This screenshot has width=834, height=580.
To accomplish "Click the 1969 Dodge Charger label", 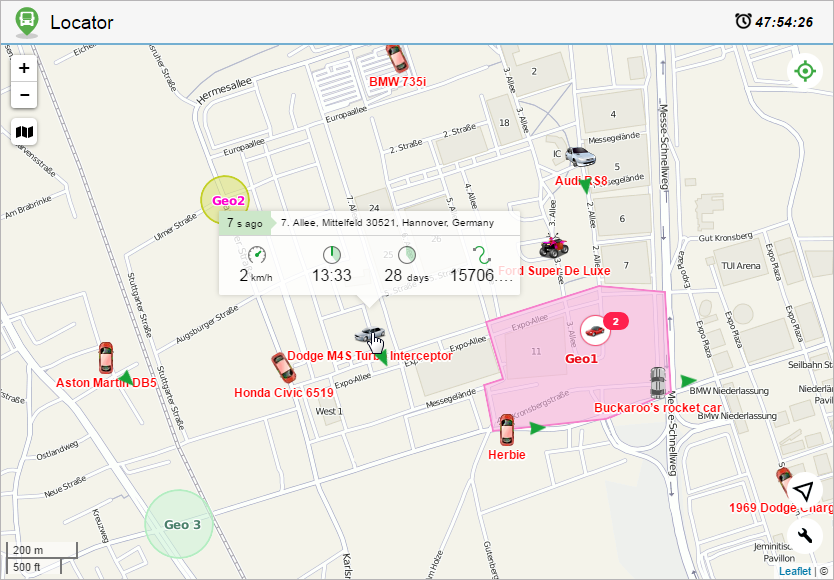I will click(781, 508).
